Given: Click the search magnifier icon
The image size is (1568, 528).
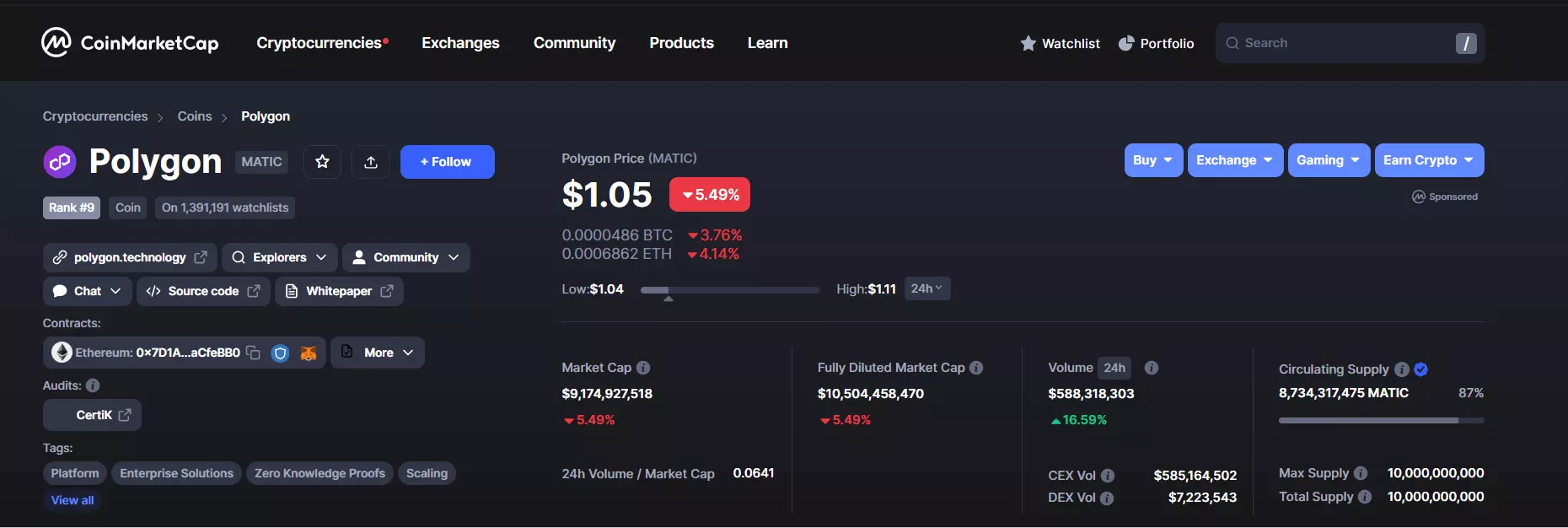Looking at the screenshot, I should coord(1232,43).
